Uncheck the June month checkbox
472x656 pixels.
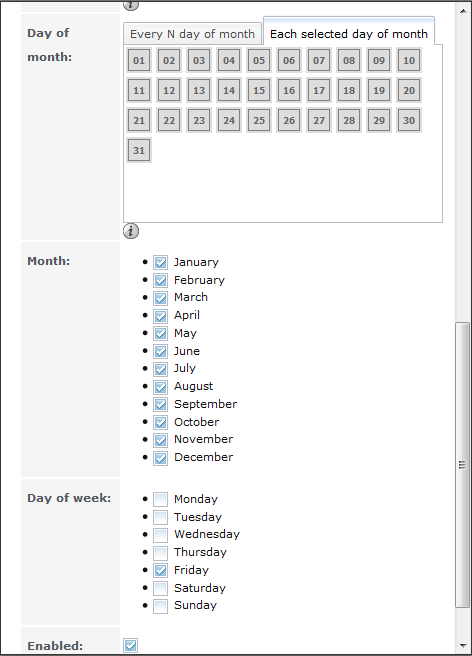pyautogui.click(x=160, y=351)
